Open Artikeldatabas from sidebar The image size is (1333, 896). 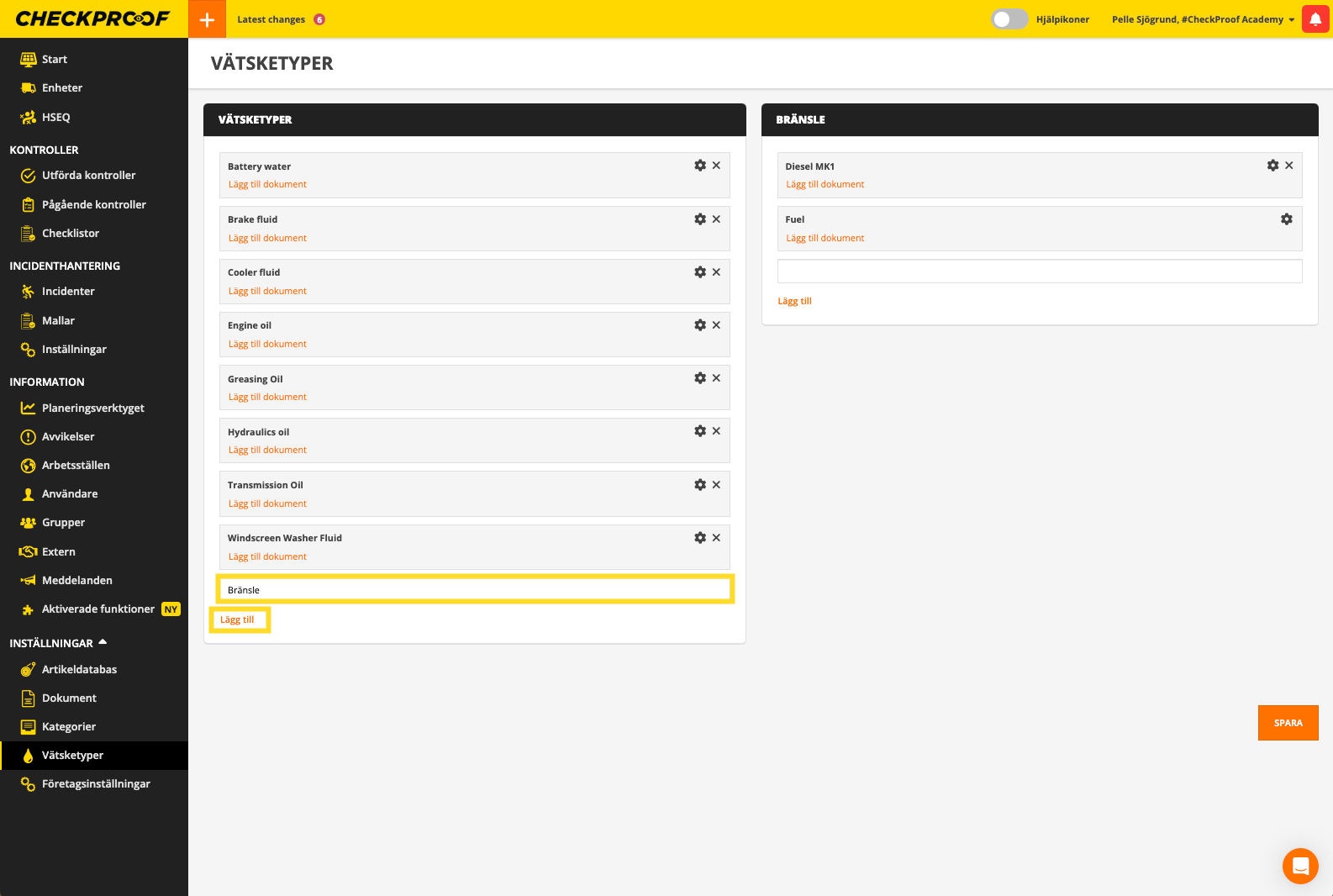pos(79,670)
